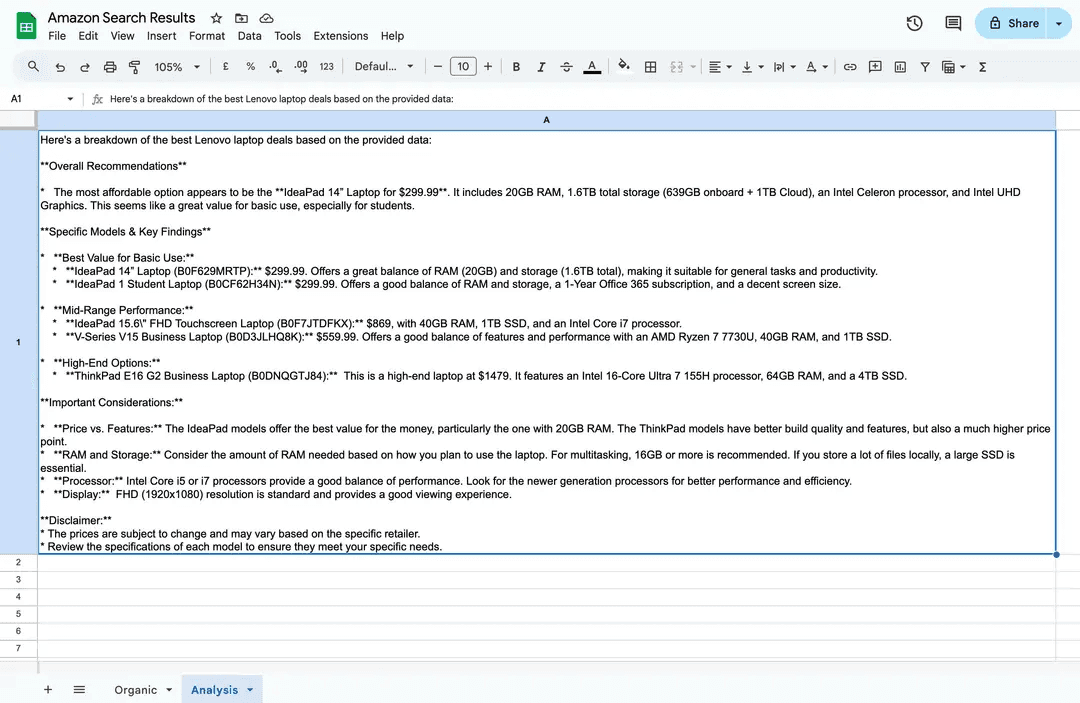The image size is (1080, 703).
Task: Open version history clock icon
Action: coord(914,23)
